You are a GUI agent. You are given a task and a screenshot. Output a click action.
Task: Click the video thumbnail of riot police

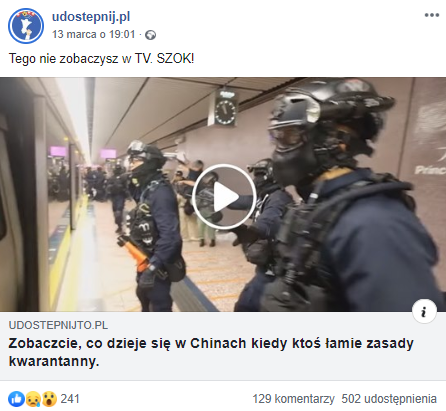click(x=223, y=195)
